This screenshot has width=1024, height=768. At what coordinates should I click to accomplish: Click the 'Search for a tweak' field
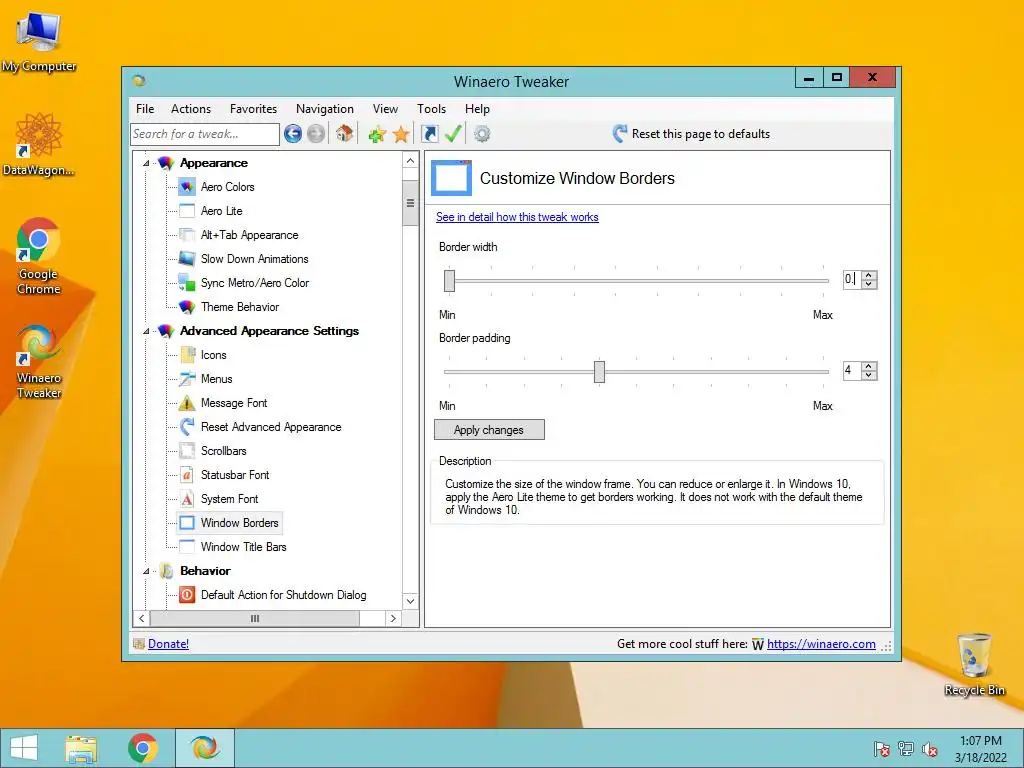coord(204,134)
